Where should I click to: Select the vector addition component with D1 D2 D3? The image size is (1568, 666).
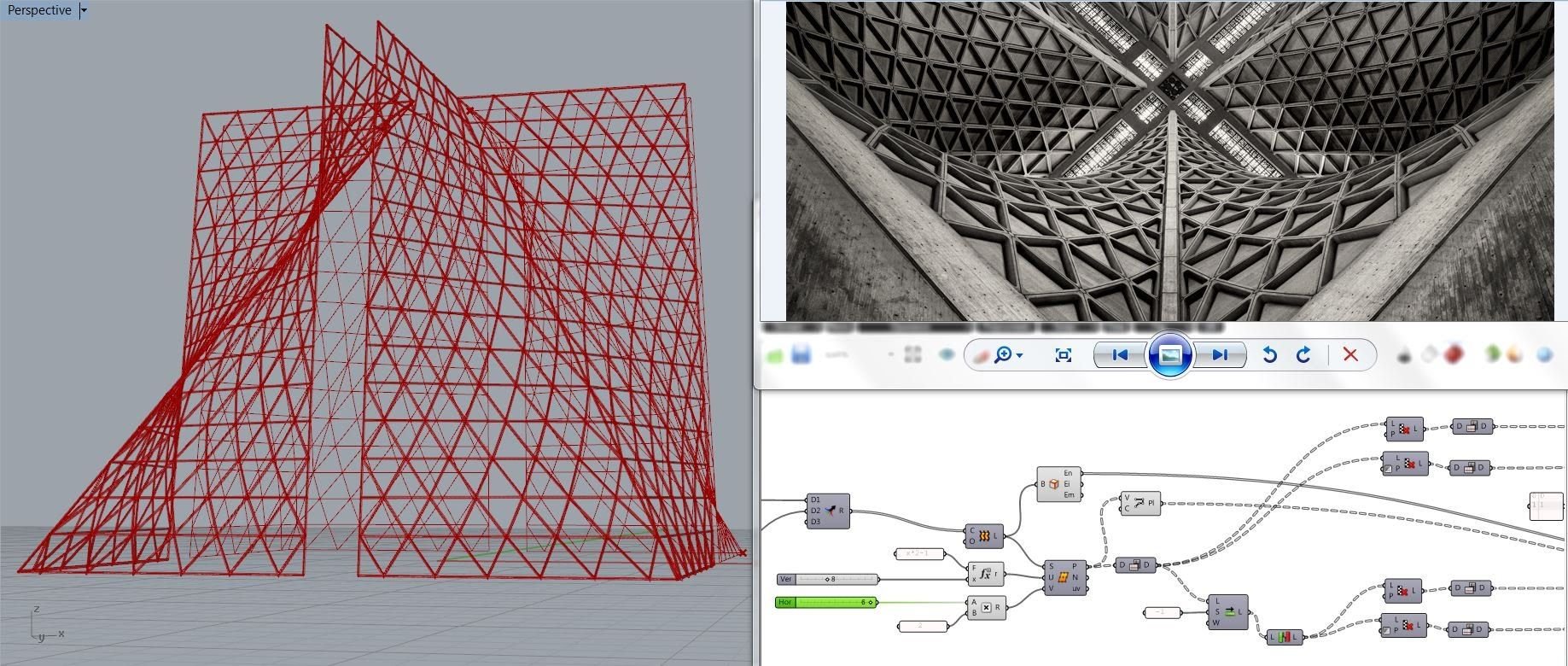tap(827, 511)
